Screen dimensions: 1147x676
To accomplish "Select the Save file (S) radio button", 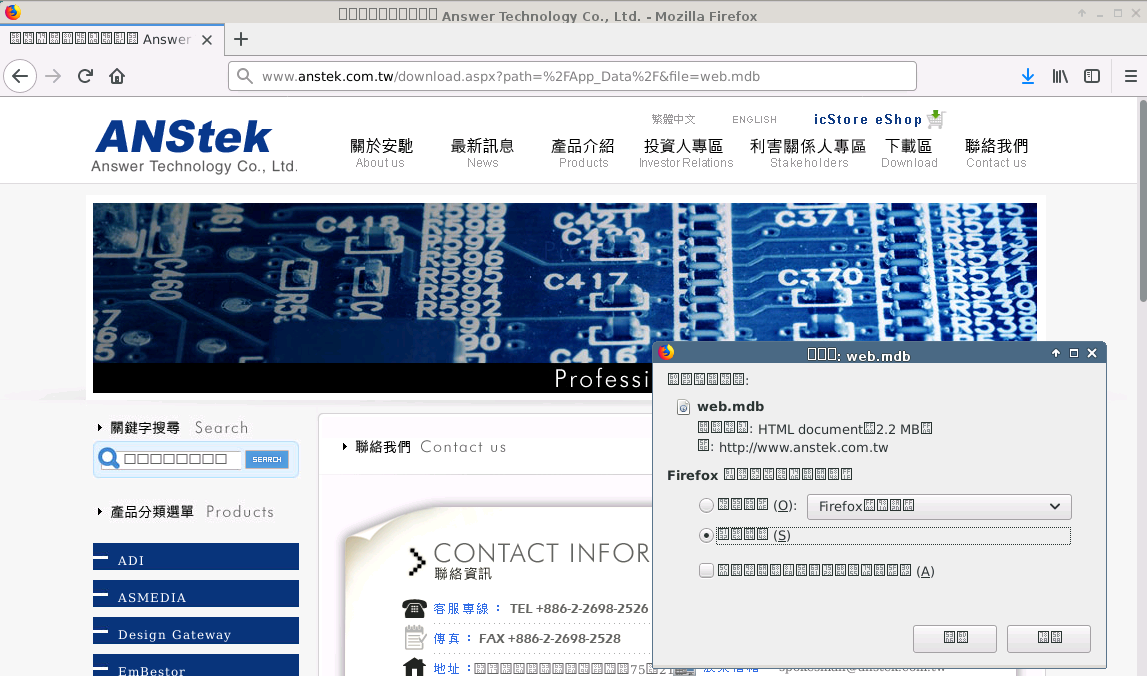I will point(706,536).
